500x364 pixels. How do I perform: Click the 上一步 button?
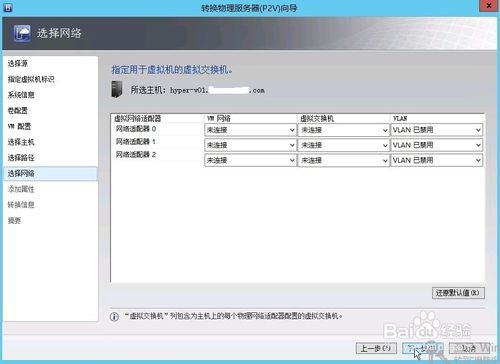click(x=376, y=348)
